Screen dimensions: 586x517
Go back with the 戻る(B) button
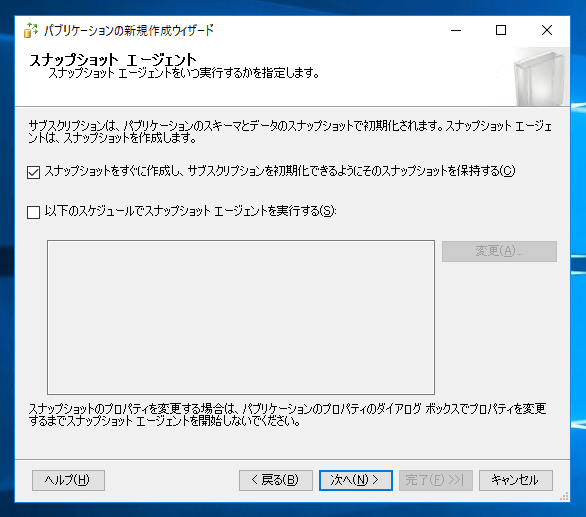pyautogui.click(x=276, y=480)
